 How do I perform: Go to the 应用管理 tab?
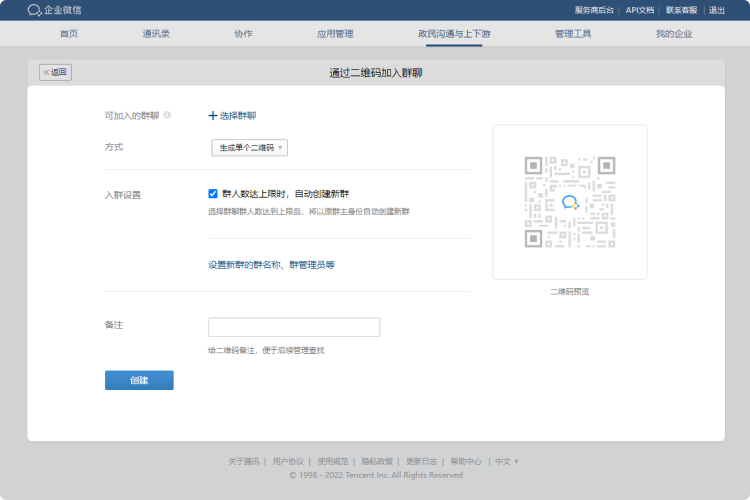pyautogui.click(x=335, y=33)
